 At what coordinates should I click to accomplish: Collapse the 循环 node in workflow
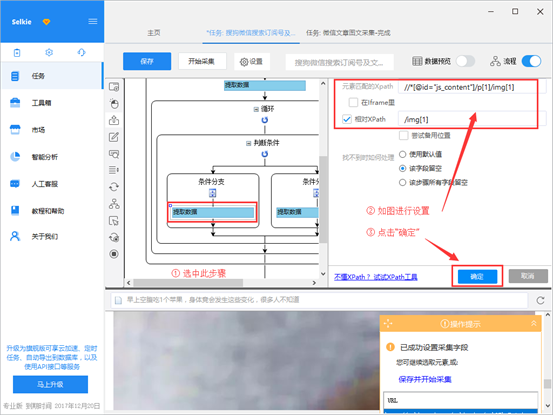tap(256, 109)
